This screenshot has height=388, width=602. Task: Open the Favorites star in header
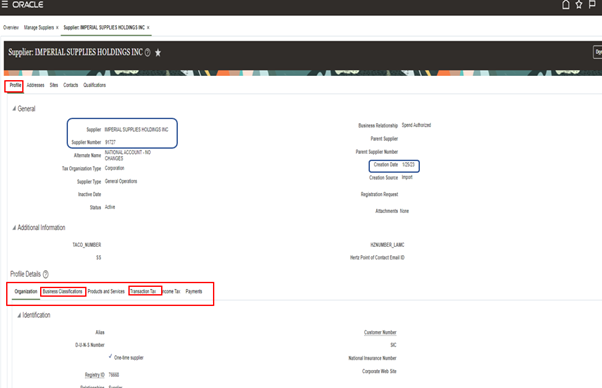579,5
